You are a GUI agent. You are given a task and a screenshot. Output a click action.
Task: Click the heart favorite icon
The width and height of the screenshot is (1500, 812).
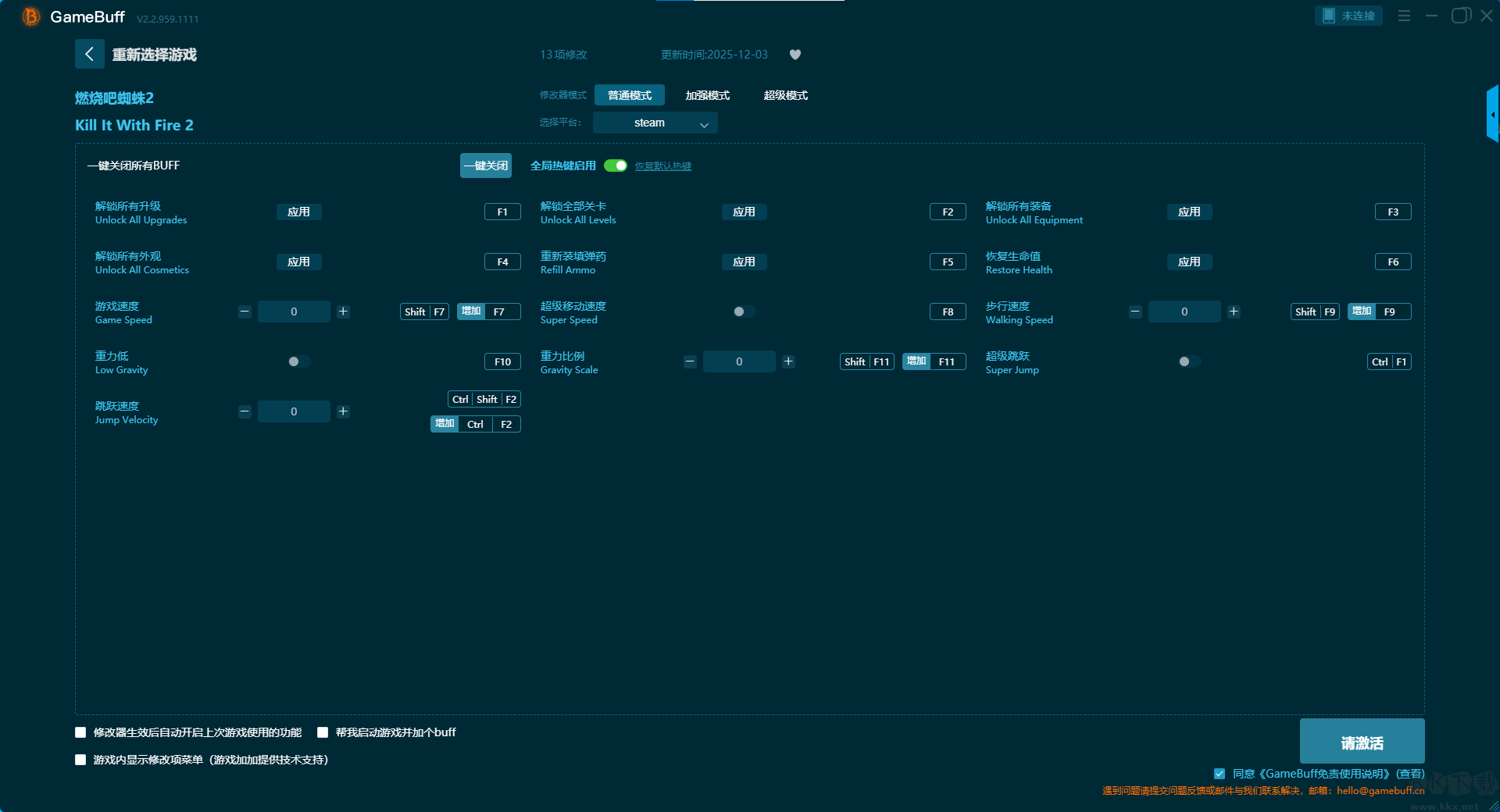(795, 55)
